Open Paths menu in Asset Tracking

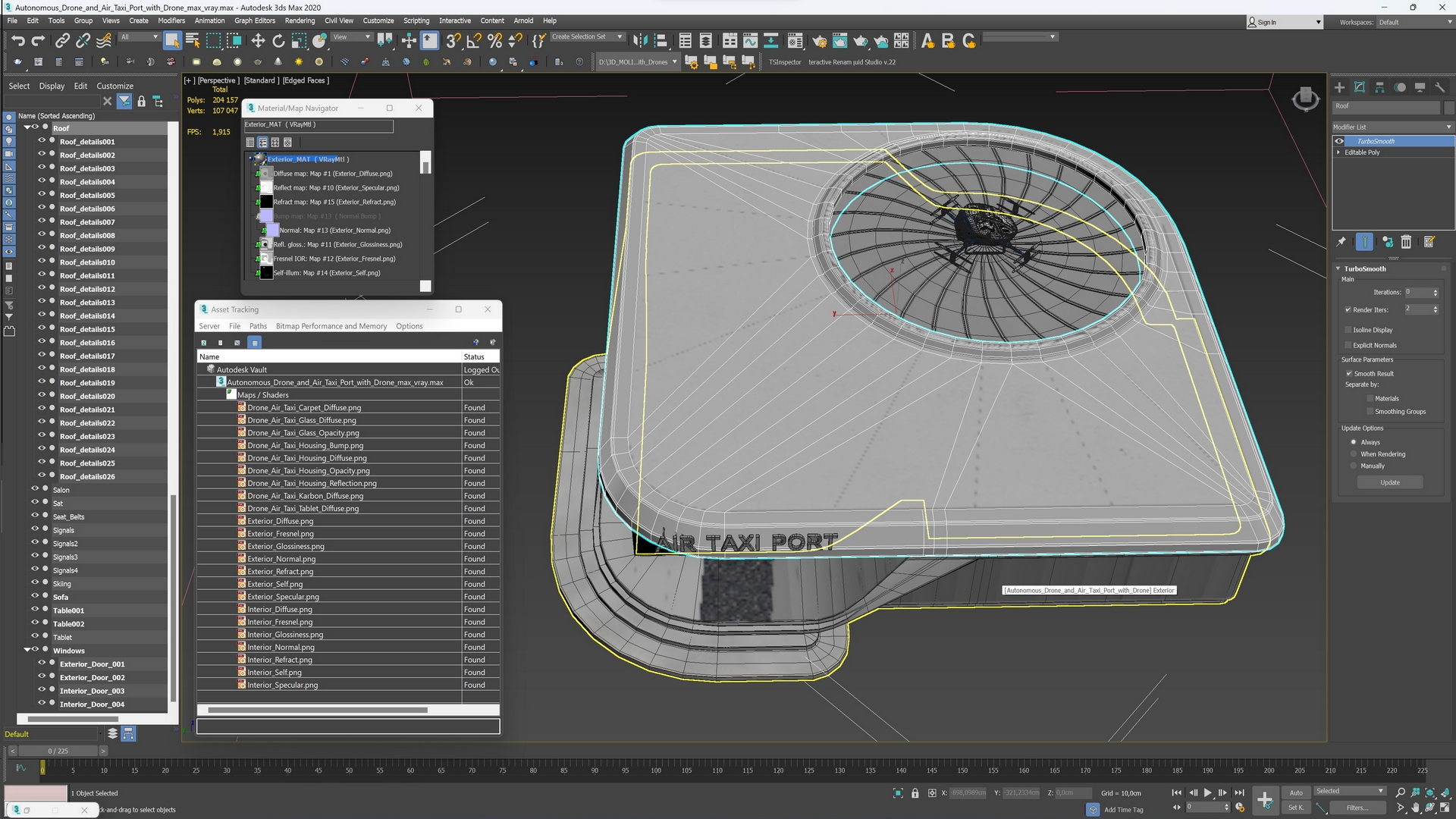258,326
